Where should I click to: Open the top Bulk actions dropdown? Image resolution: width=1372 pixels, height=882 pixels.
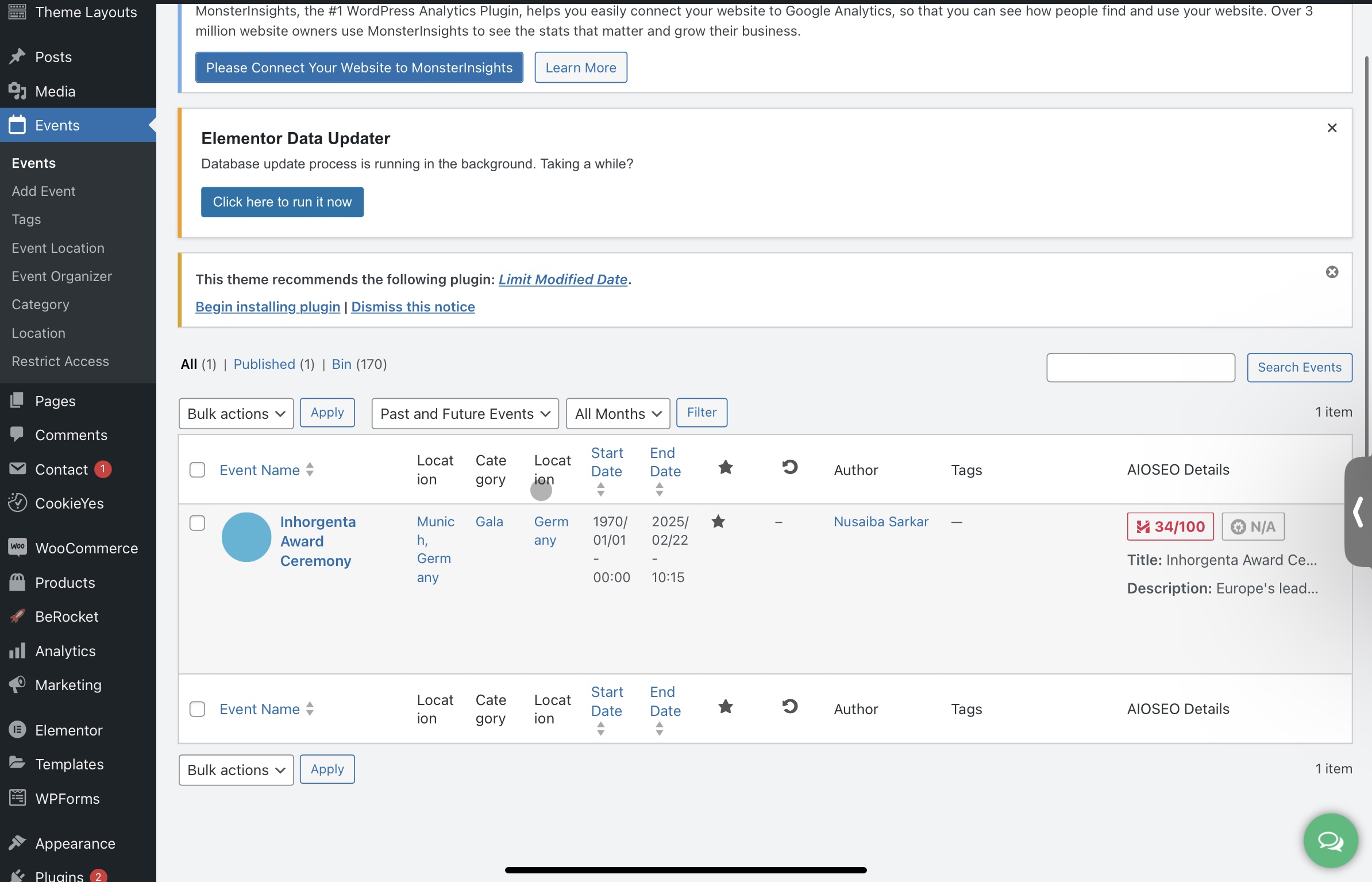[236, 414]
